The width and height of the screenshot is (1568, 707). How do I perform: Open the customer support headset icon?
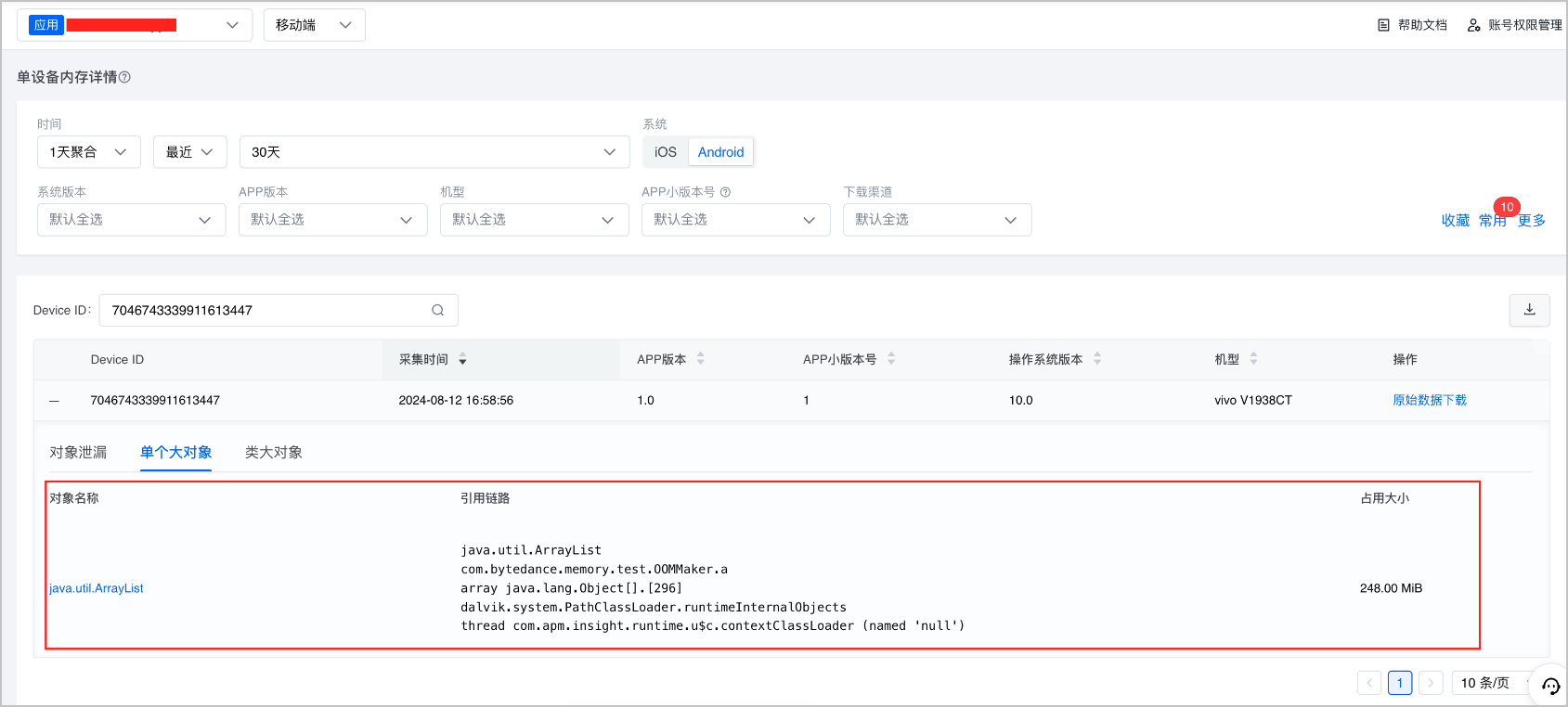click(1550, 686)
